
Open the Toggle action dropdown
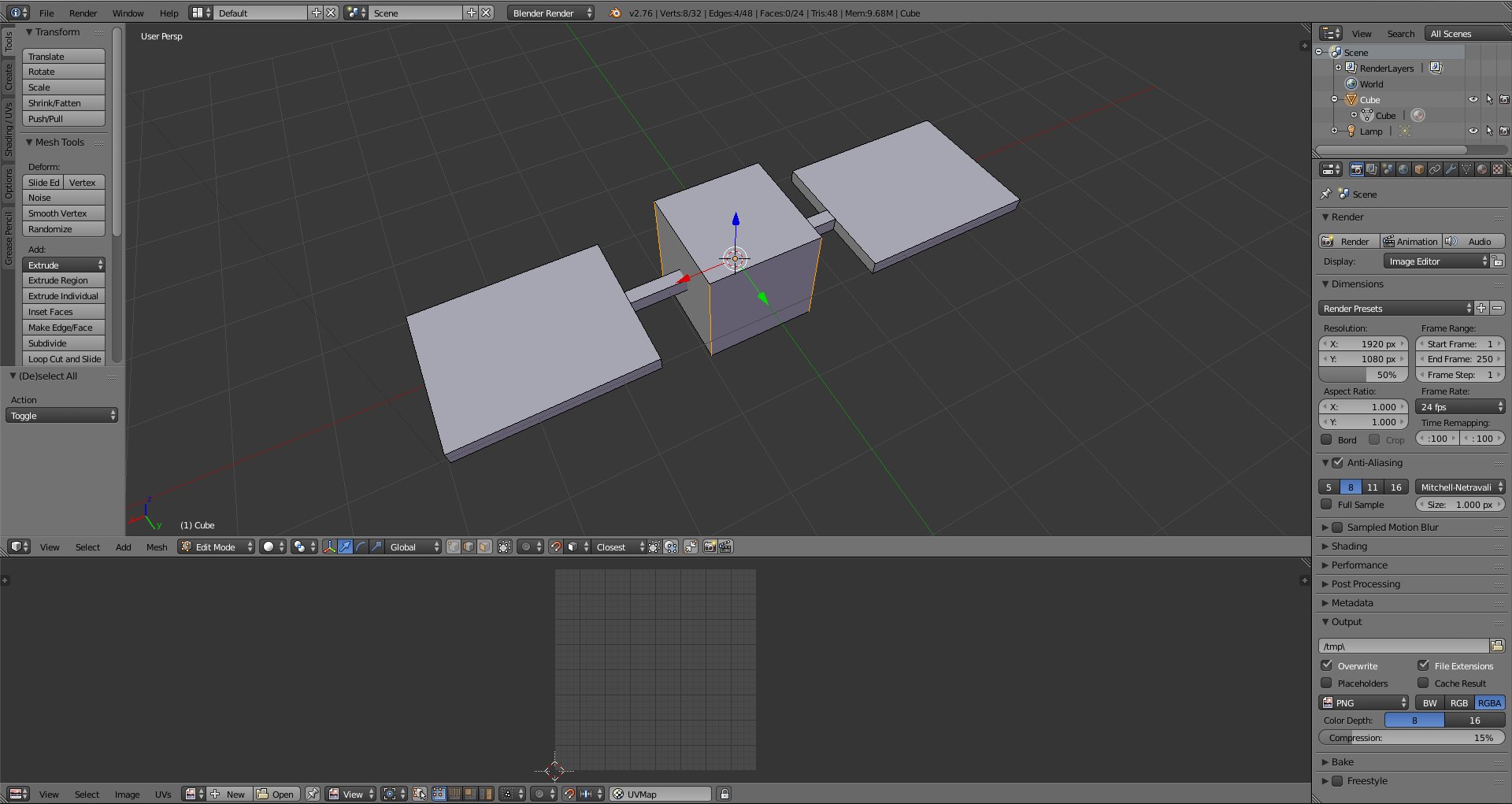tap(61, 415)
